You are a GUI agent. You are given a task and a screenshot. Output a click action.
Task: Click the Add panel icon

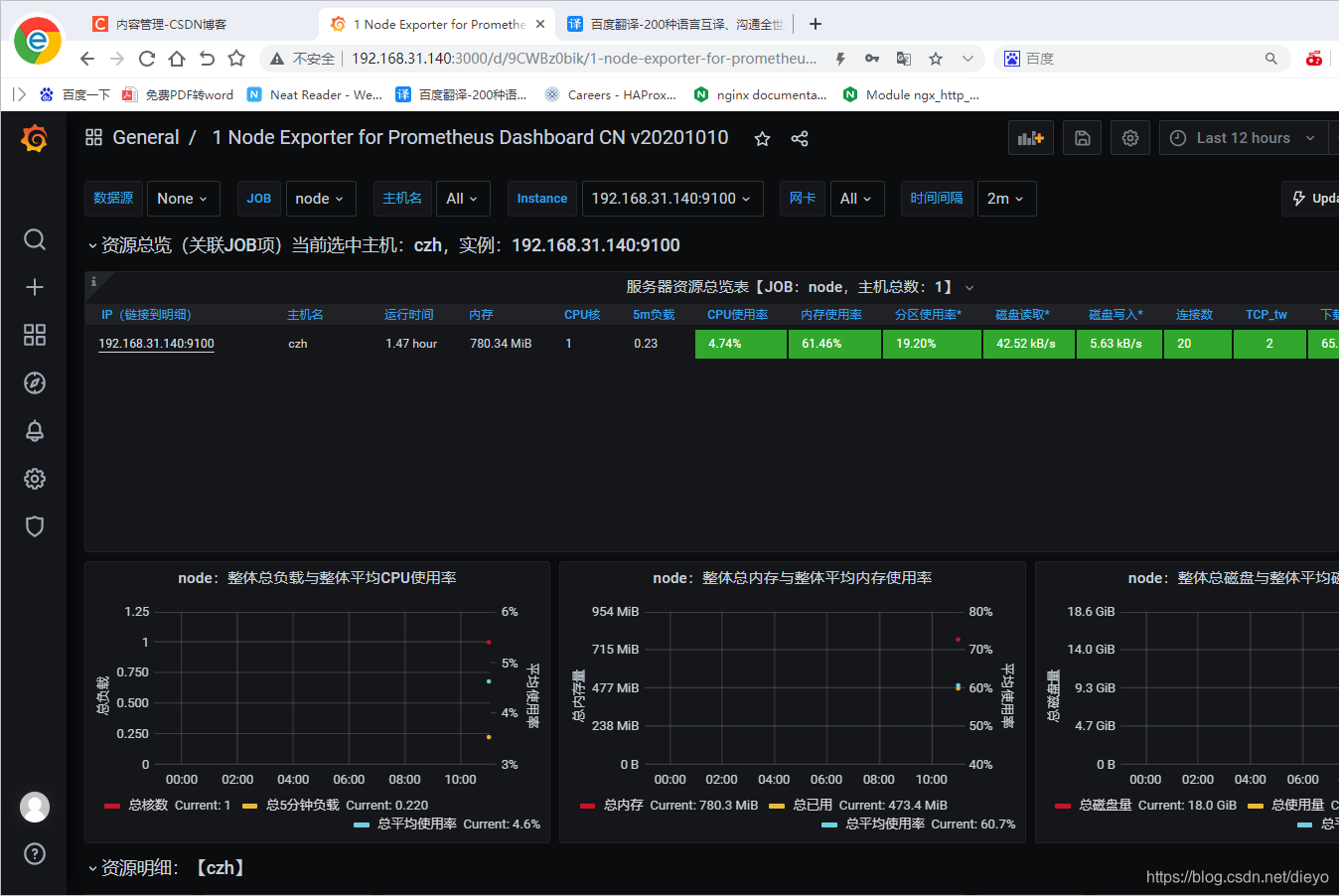(x=1031, y=138)
